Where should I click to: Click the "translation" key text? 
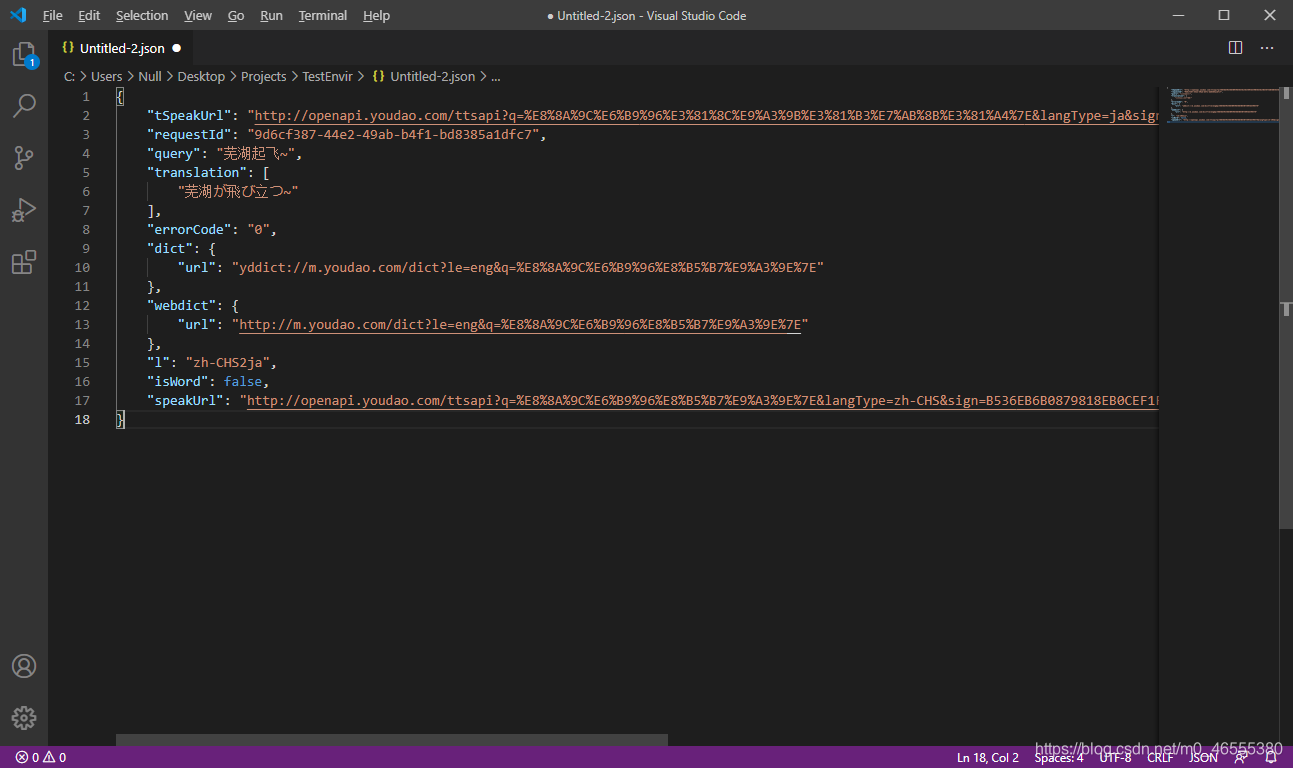[x=193, y=173]
